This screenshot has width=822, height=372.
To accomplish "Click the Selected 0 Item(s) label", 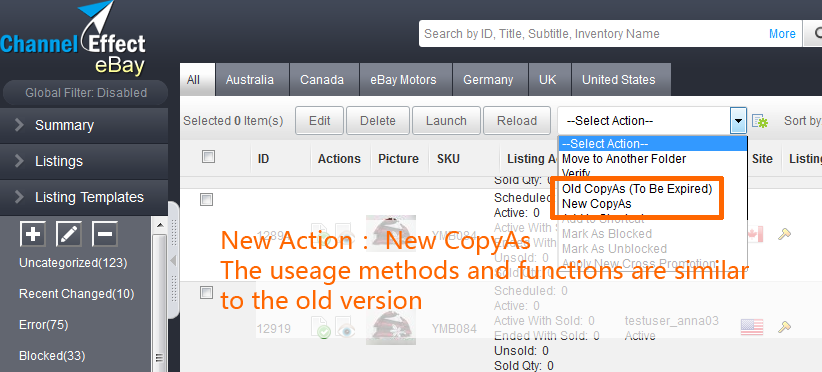I will coord(233,121).
